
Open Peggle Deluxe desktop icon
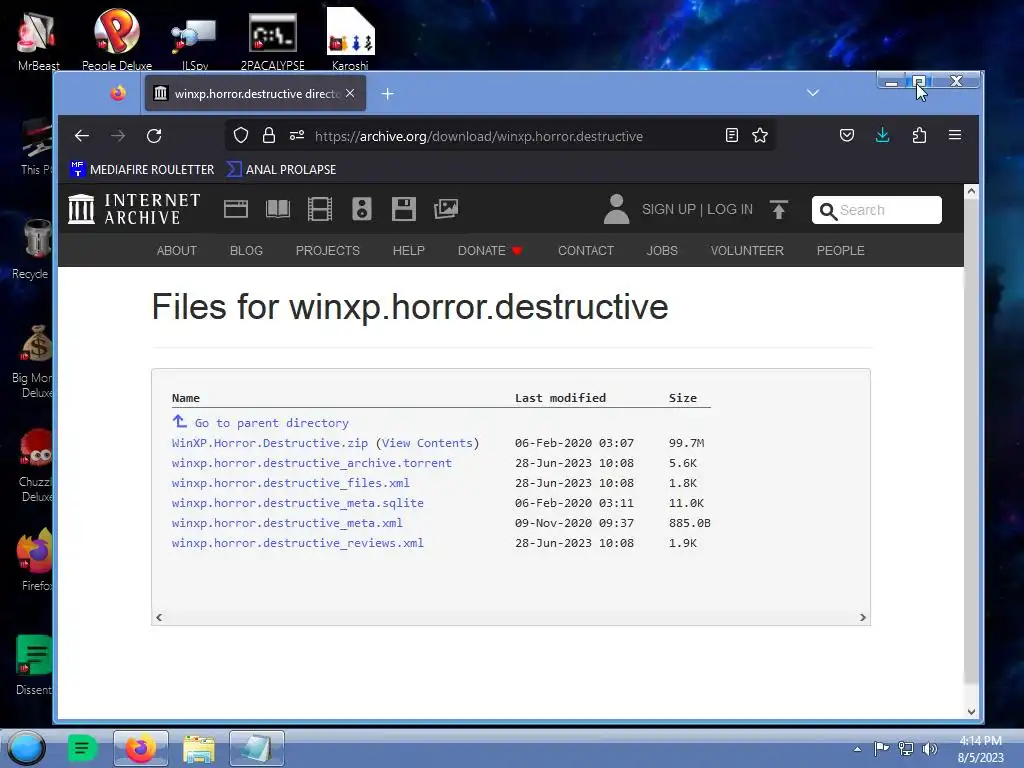[x=117, y=39]
